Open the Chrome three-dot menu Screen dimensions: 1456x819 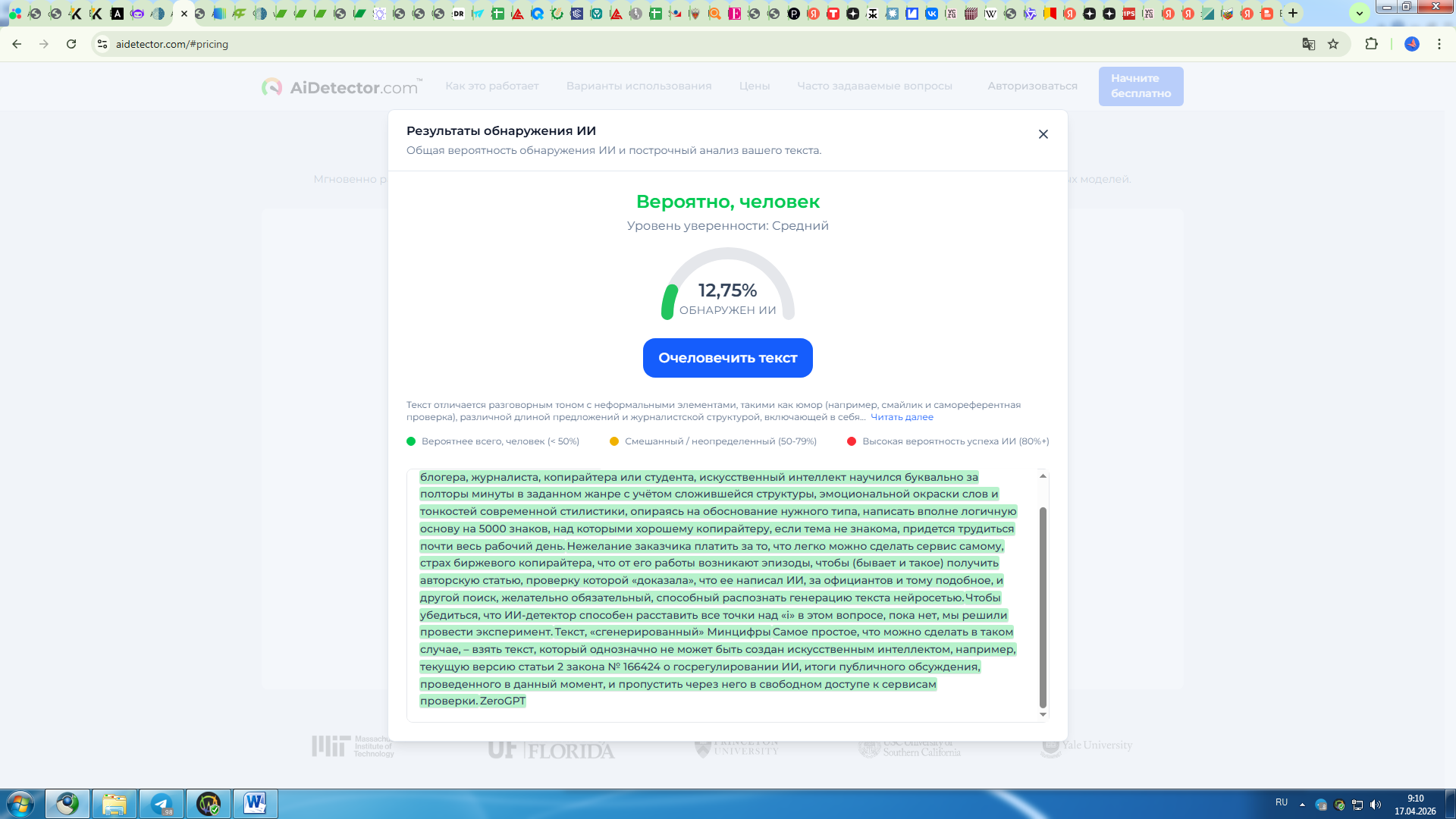(x=1439, y=44)
